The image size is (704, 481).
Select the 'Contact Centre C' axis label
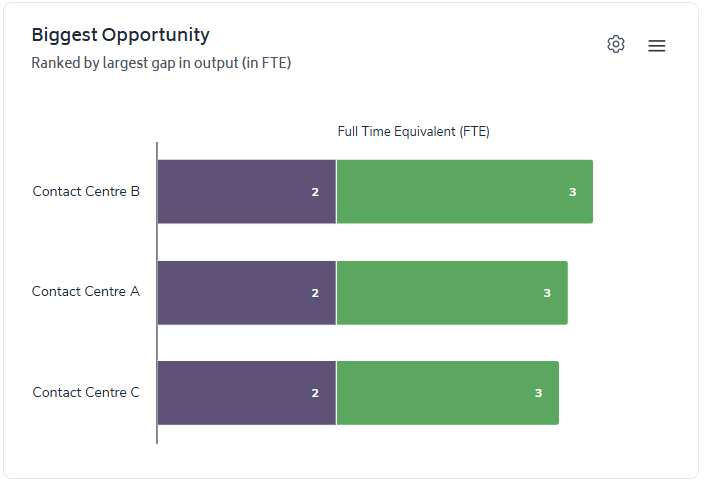[x=86, y=392]
